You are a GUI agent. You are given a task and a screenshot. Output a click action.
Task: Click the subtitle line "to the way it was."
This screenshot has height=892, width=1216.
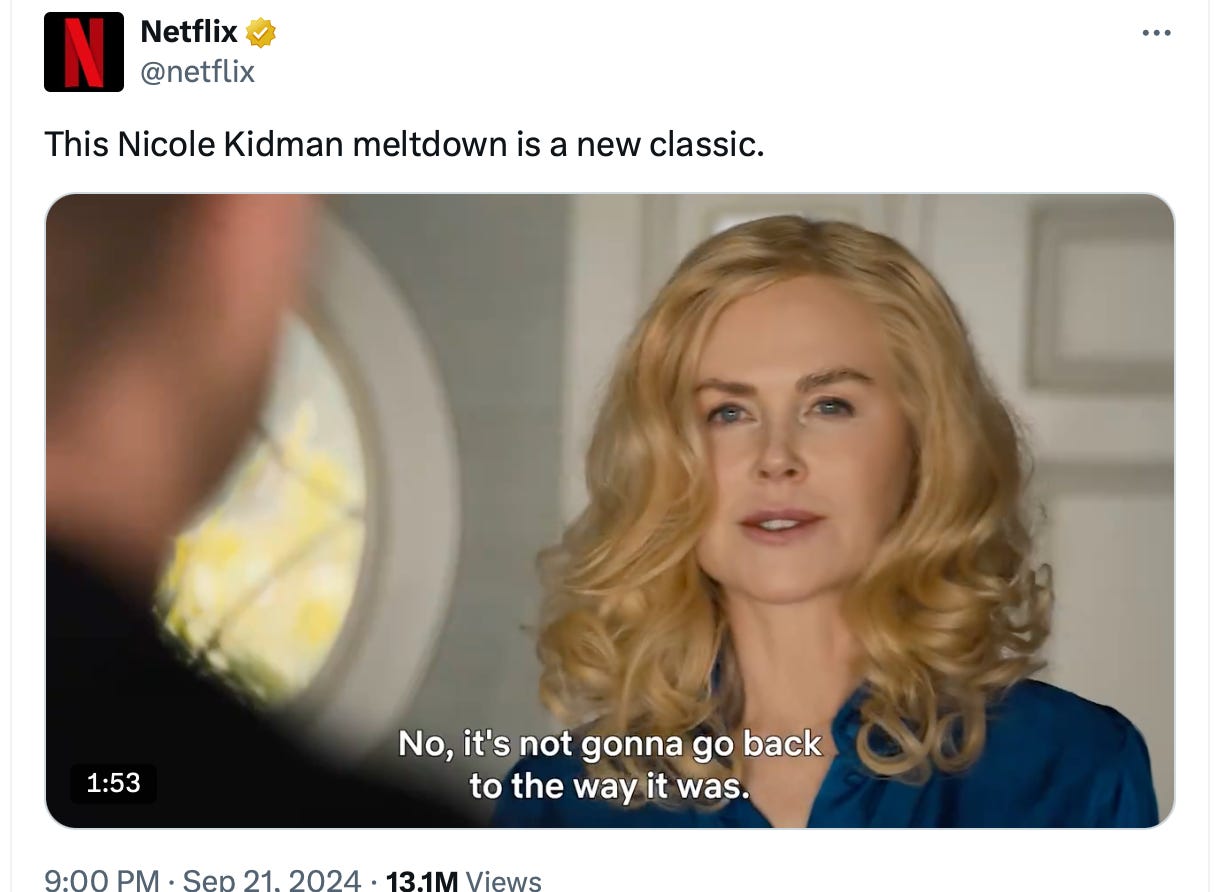point(610,786)
